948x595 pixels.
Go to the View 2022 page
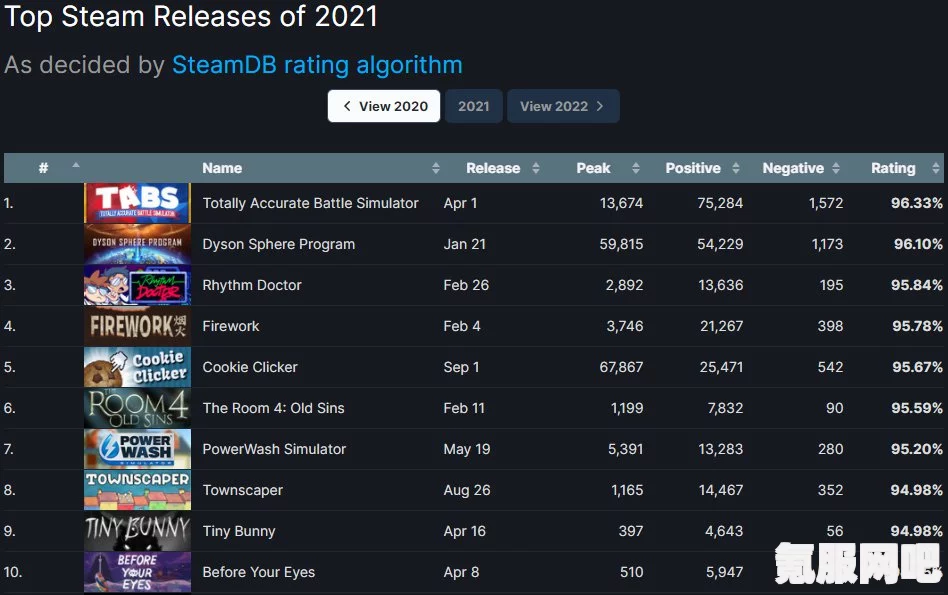tap(563, 106)
